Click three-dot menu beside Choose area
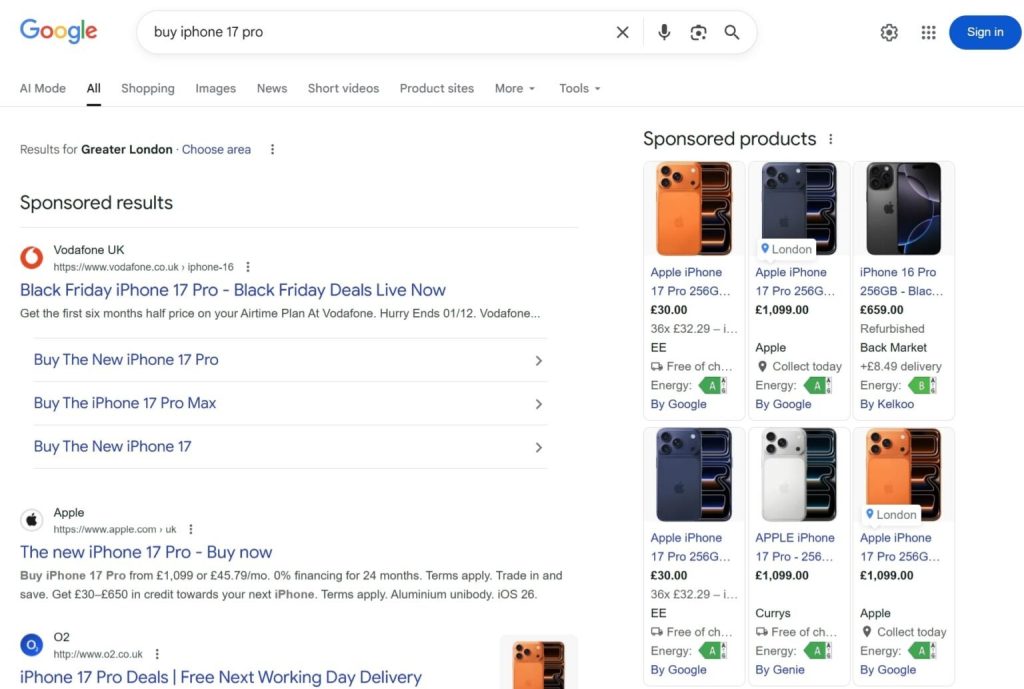 [272, 150]
